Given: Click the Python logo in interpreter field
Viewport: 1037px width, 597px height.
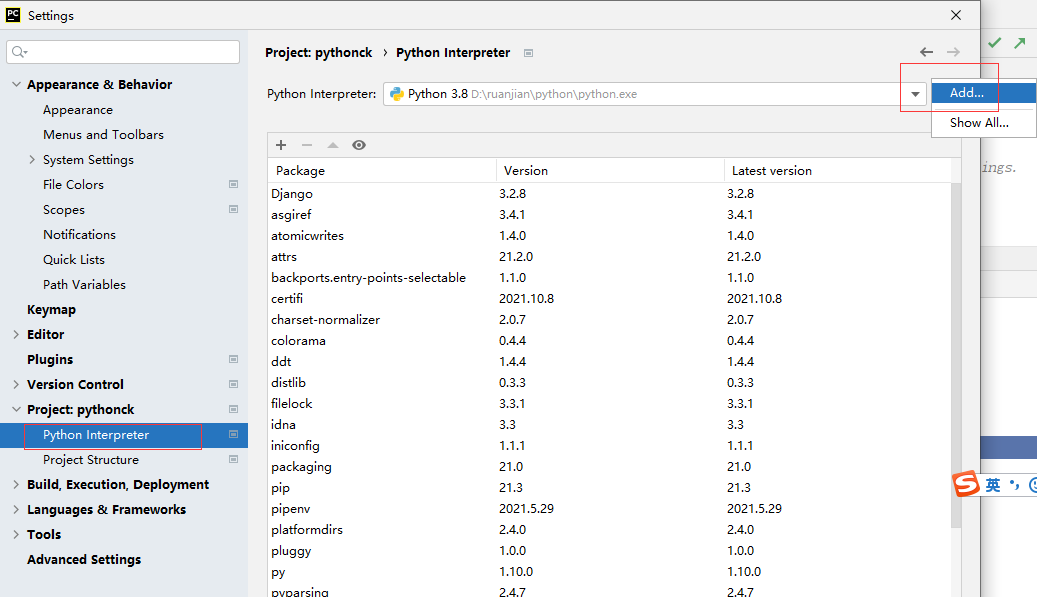Looking at the screenshot, I should (397, 94).
